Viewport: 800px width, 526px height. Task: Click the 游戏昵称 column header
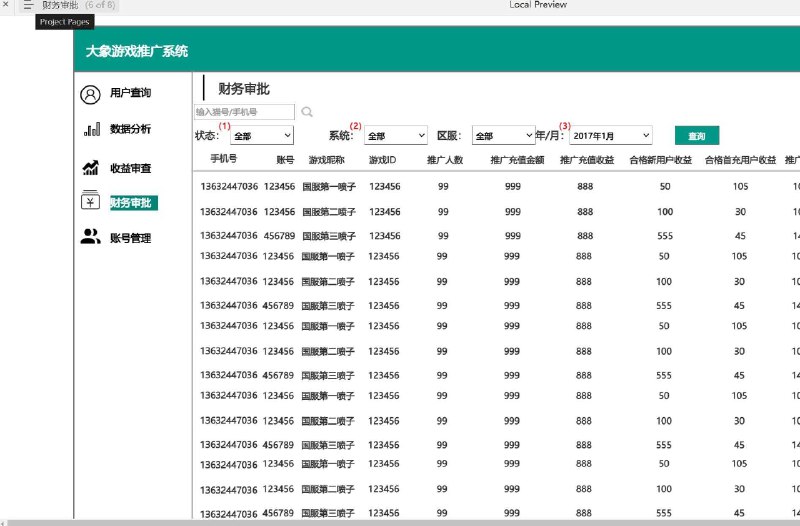[327, 160]
